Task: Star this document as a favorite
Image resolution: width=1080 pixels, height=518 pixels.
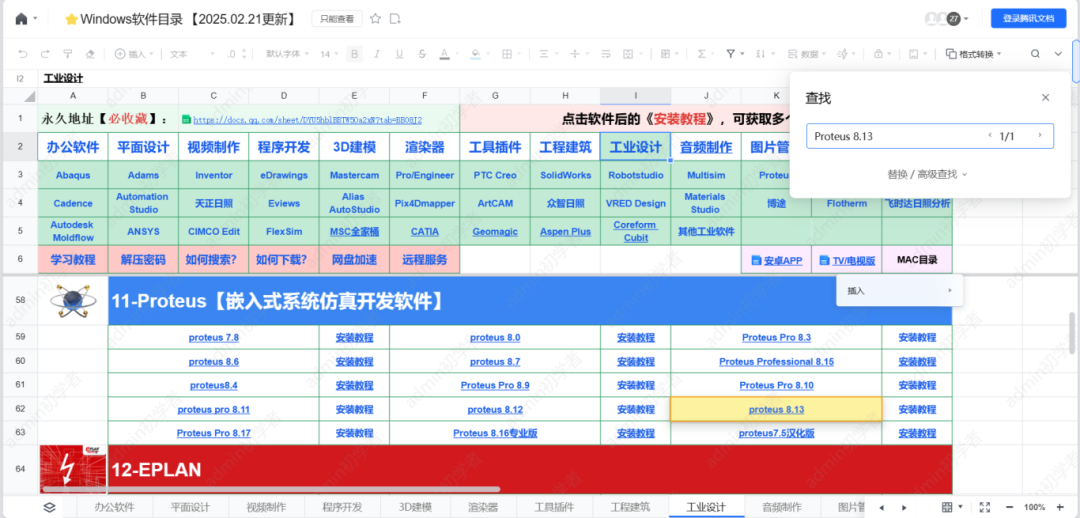Action: click(x=376, y=19)
